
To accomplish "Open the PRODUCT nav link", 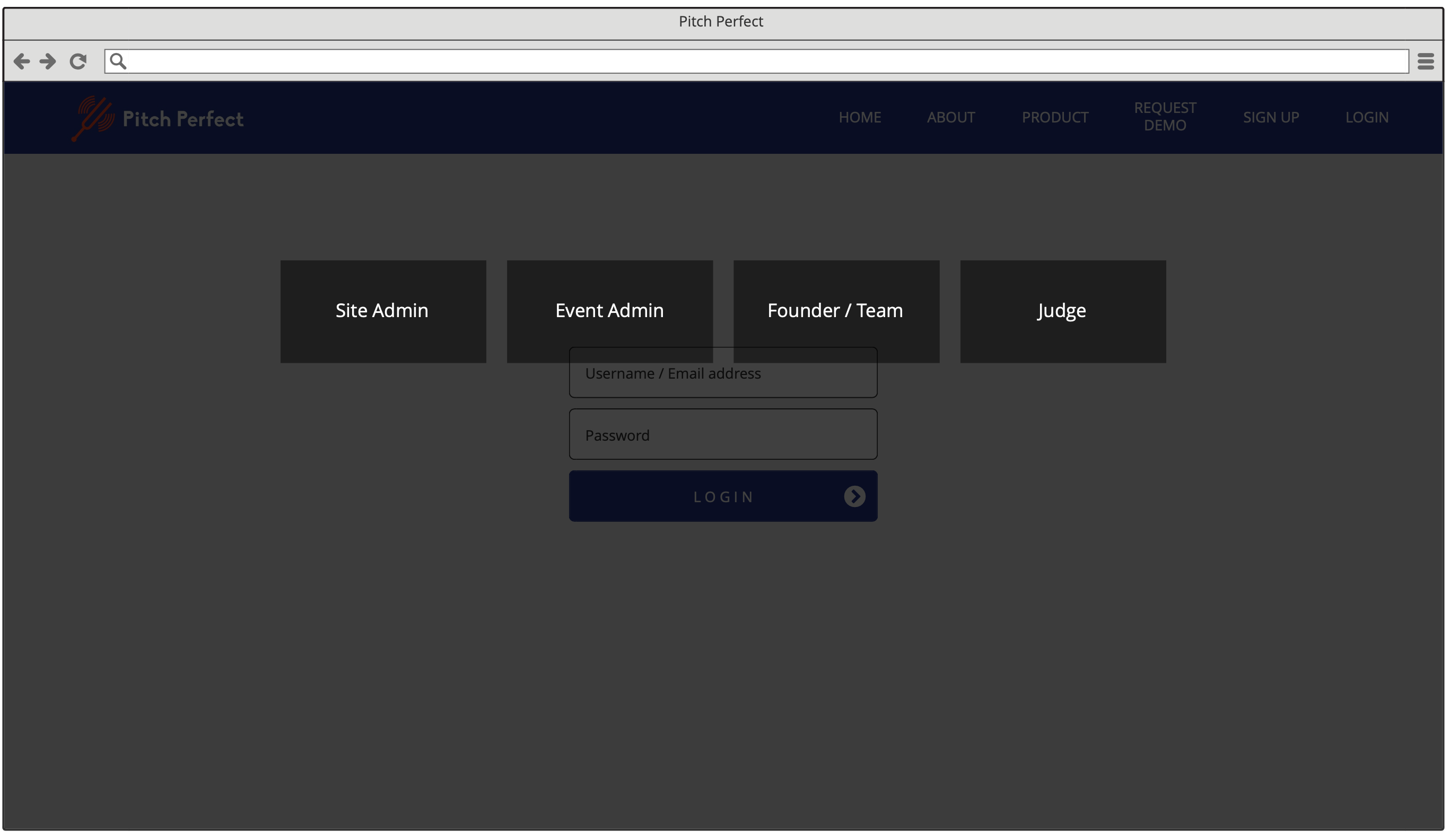I will point(1055,117).
